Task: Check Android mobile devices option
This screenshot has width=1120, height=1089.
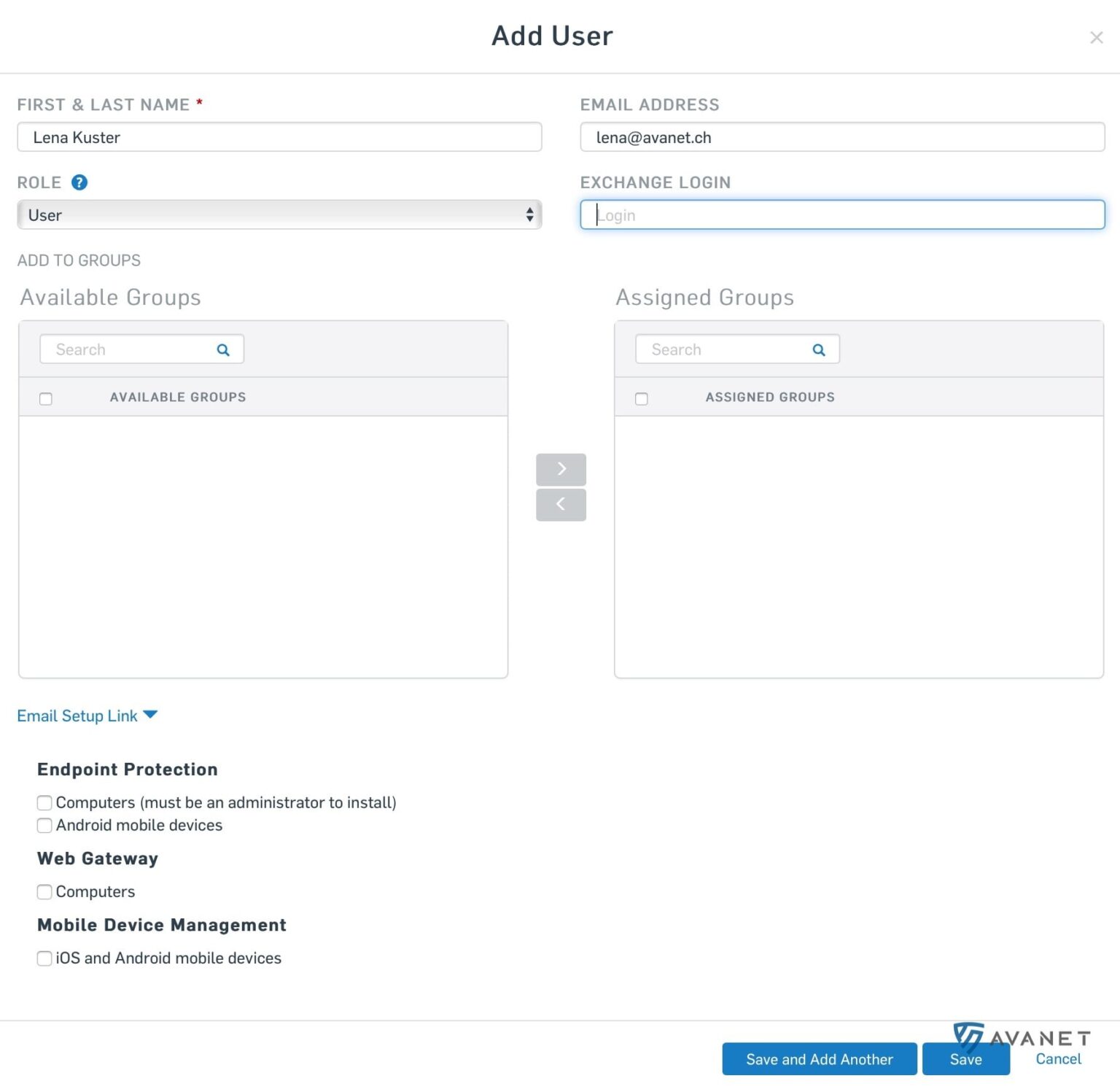Action: (44, 826)
